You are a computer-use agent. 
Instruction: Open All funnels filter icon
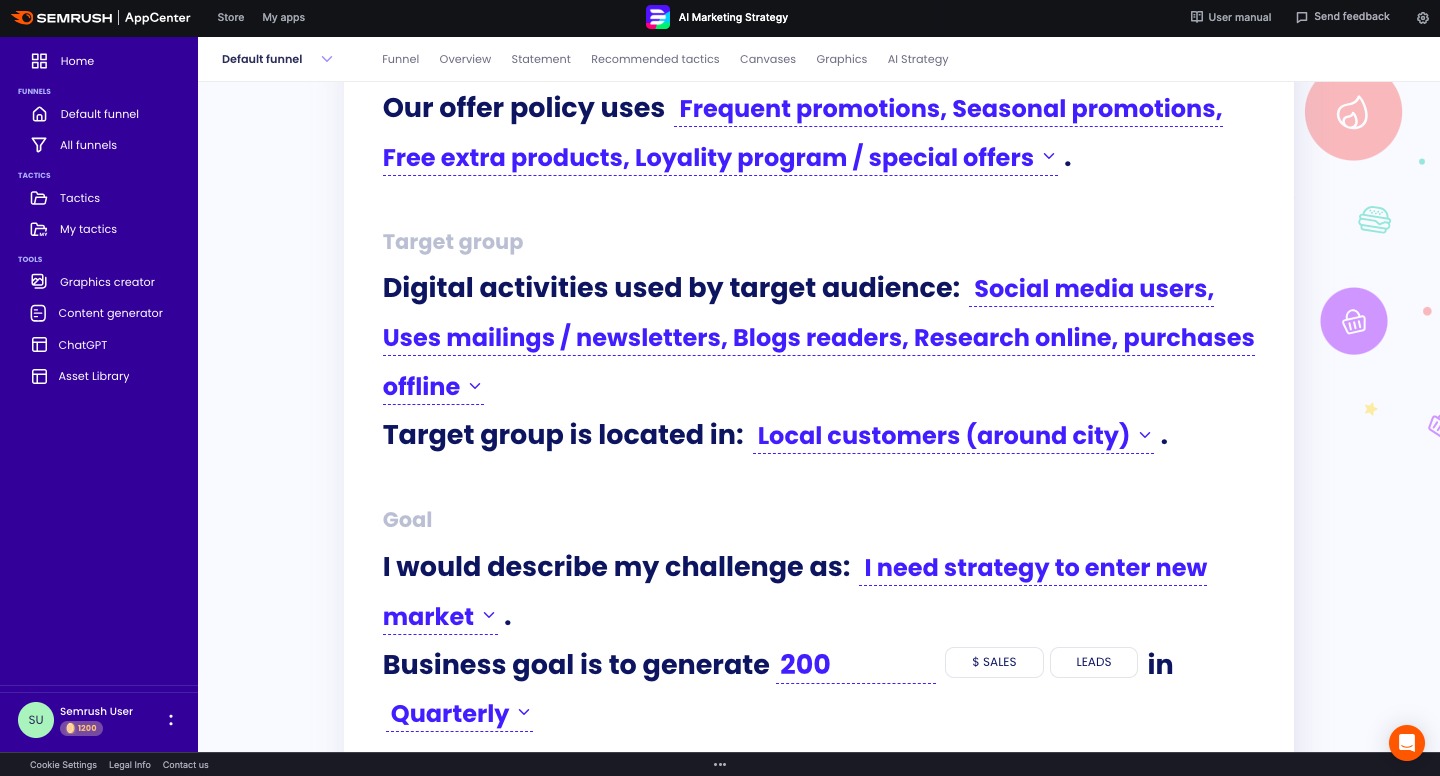click(39, 145)
